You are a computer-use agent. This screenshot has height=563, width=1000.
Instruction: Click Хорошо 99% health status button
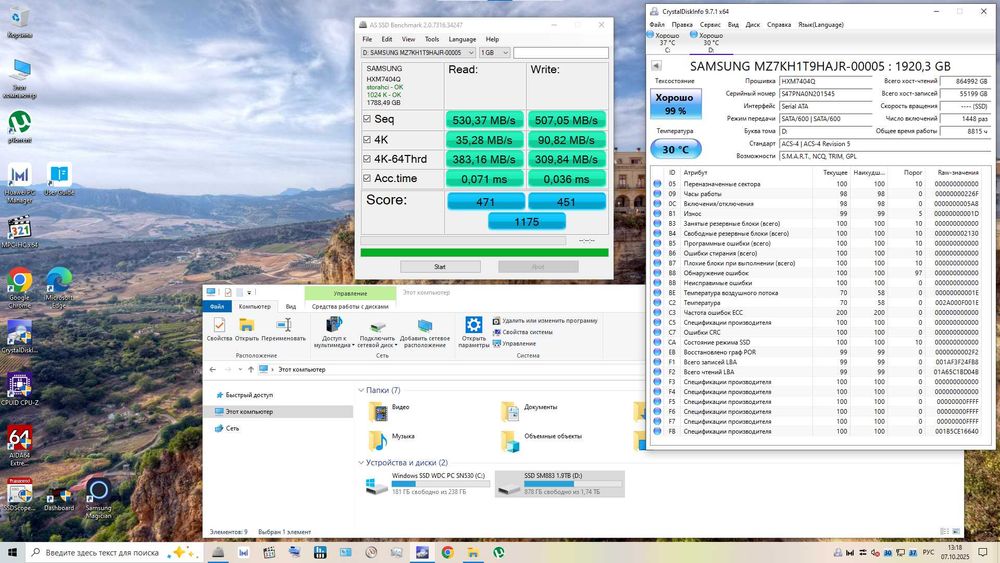click(675, 104)
